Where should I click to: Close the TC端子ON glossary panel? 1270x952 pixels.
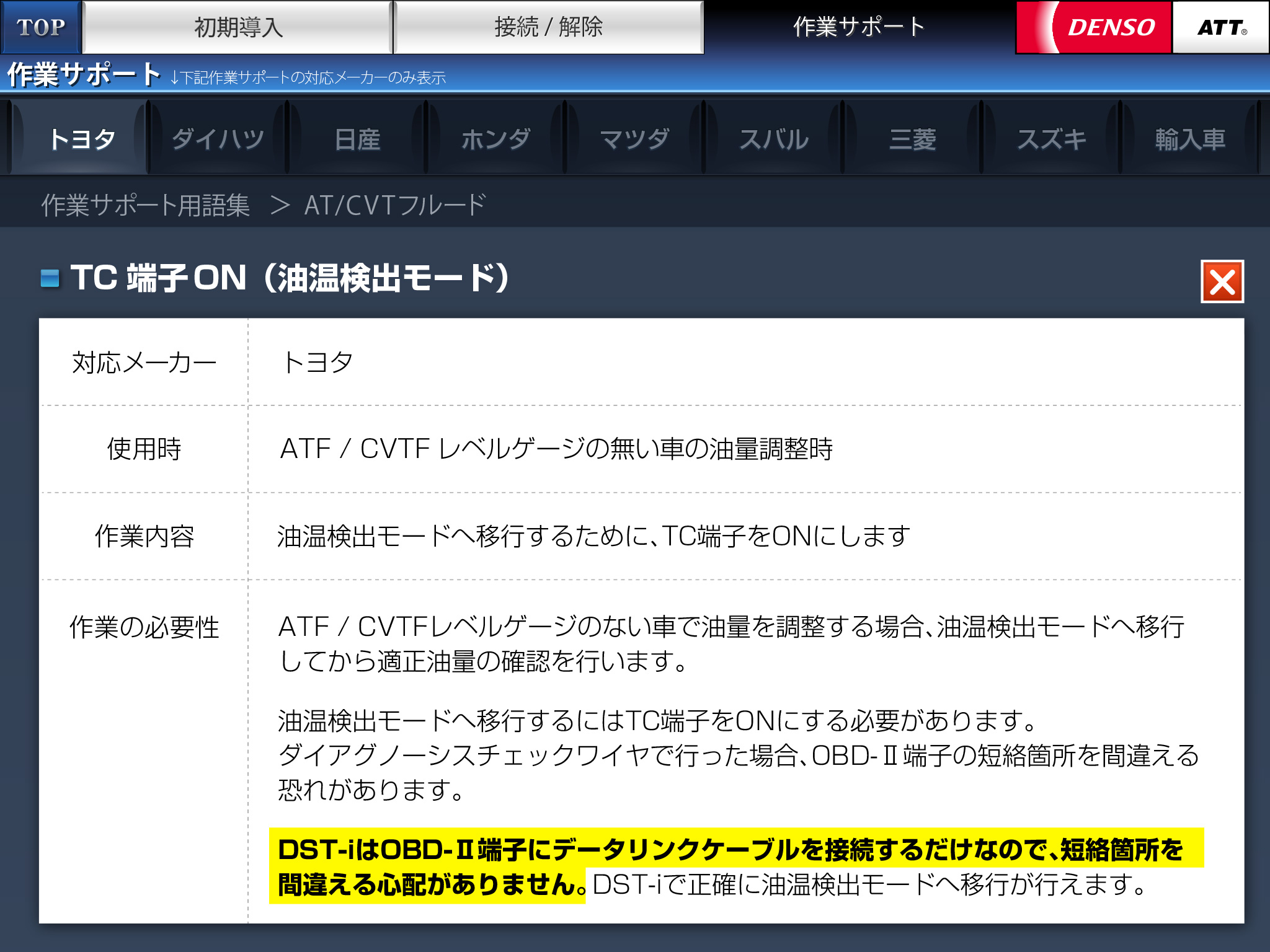point(1222,282)
